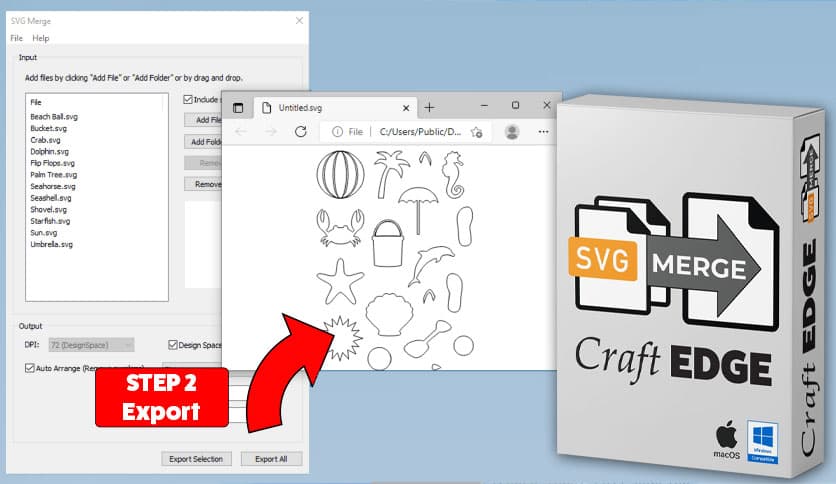Click the lower Remove button
The image size is (836, 484).
(203, 184)
